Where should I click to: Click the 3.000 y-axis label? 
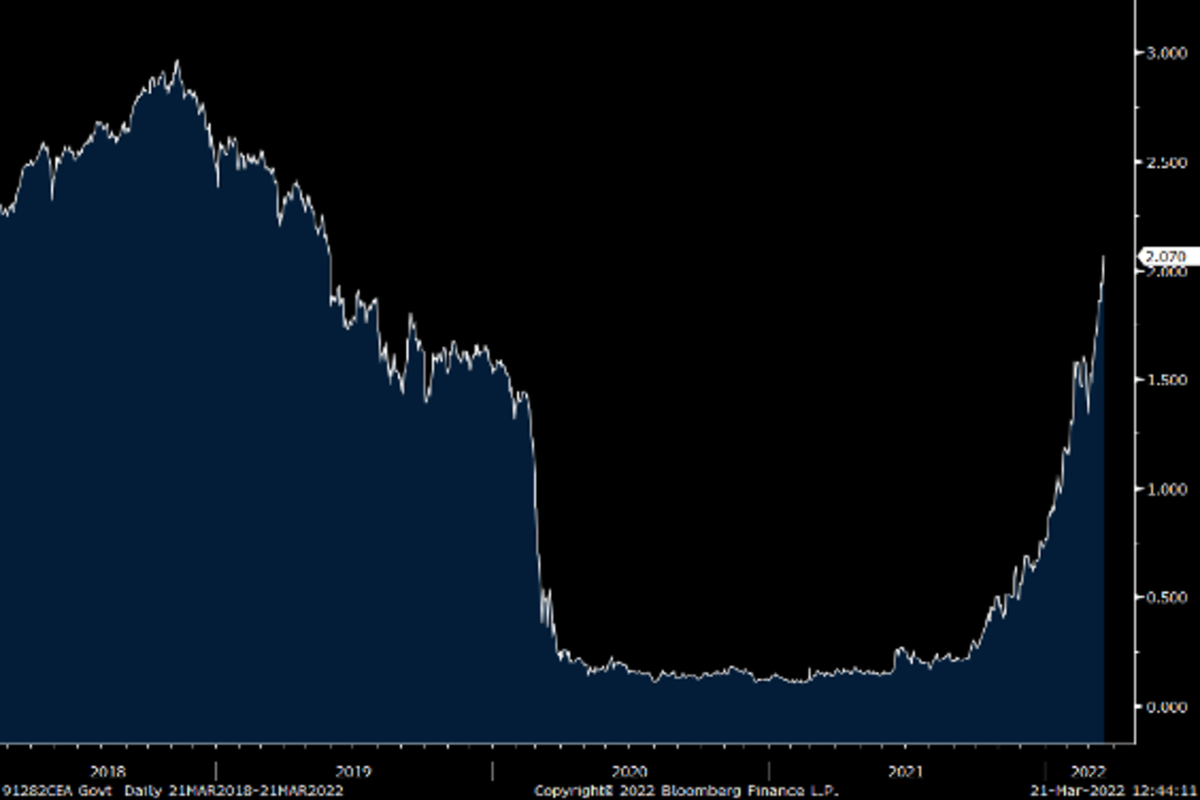point(1165,53)
